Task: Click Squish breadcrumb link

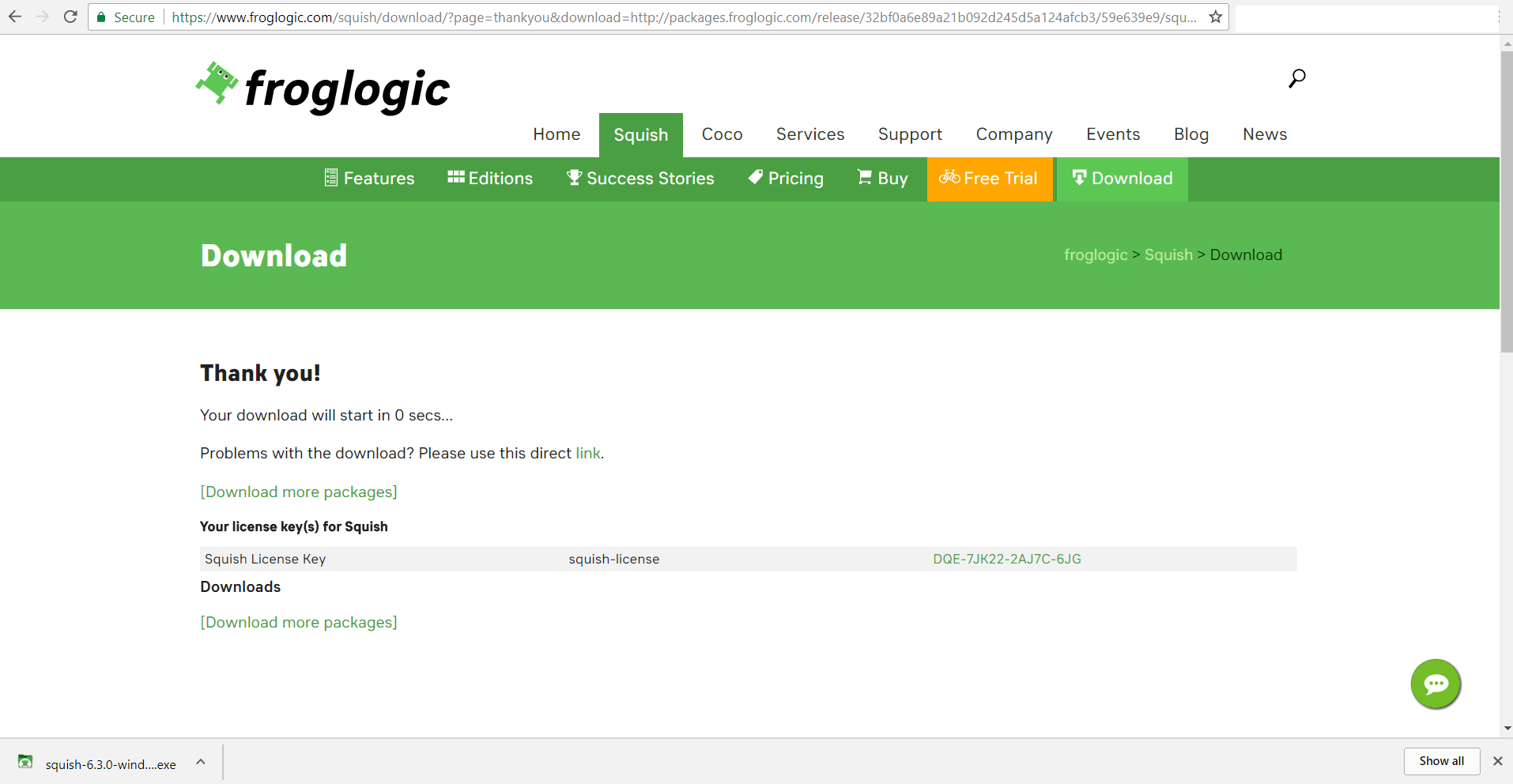Action: point(1168,254)
